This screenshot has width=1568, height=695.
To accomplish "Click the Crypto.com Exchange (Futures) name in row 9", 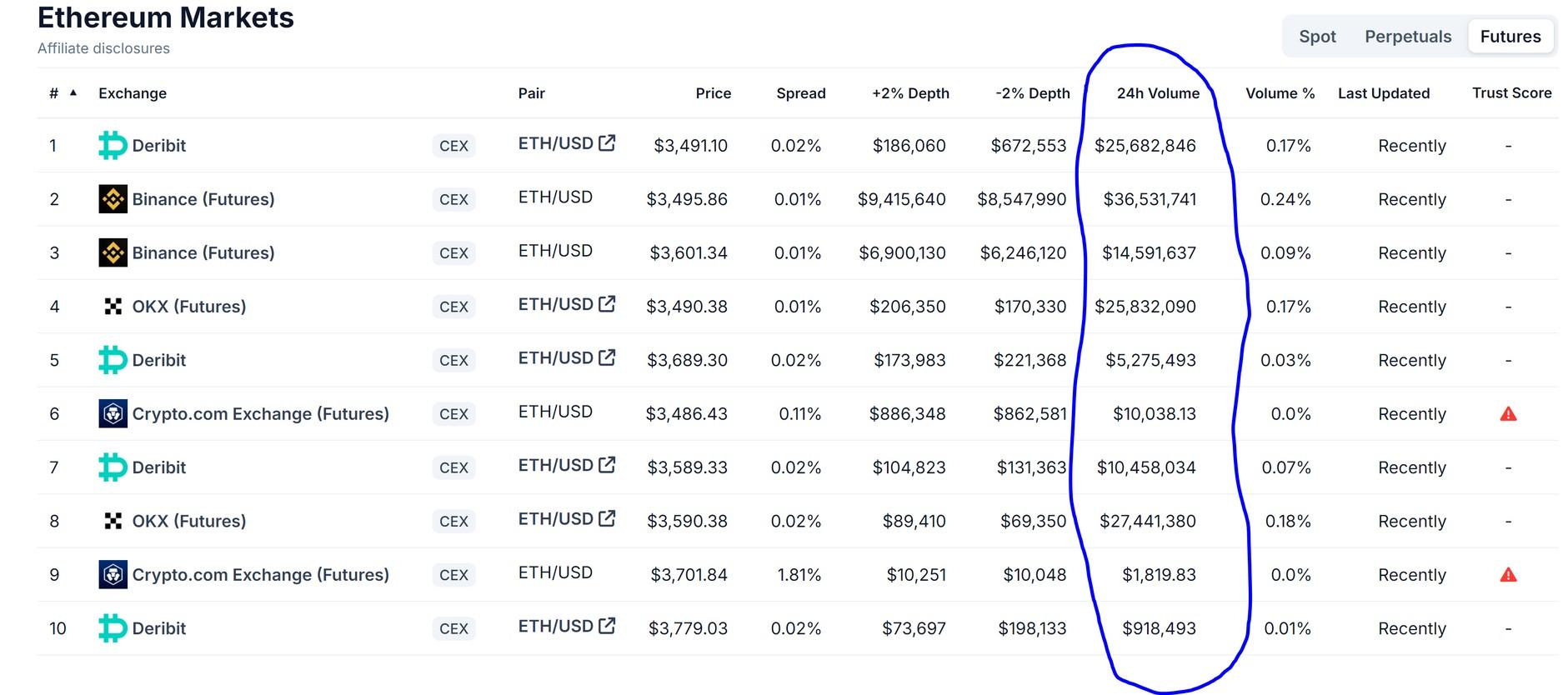I will click(260, 575).
